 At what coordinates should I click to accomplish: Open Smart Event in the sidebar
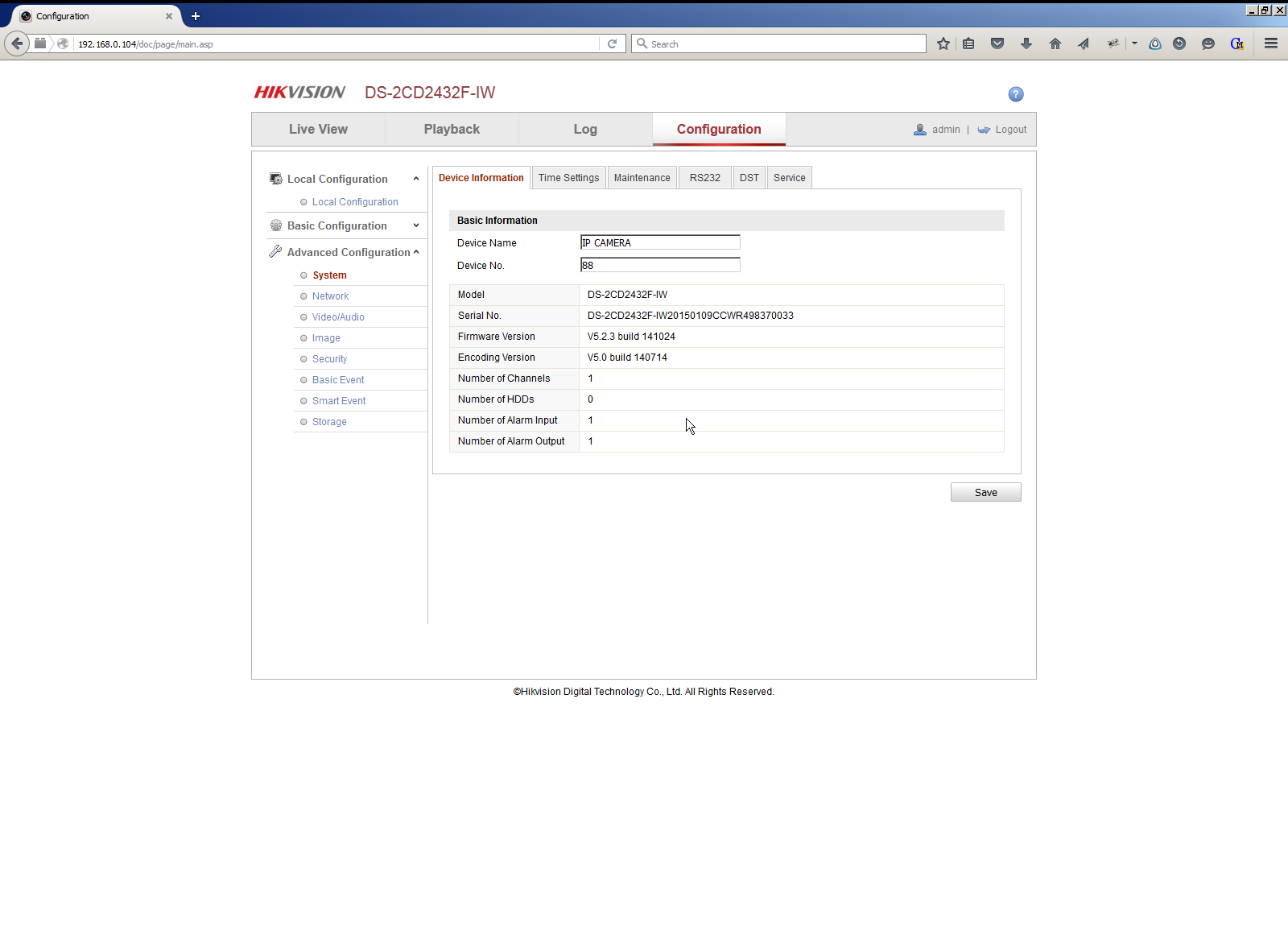pos(339,401)
